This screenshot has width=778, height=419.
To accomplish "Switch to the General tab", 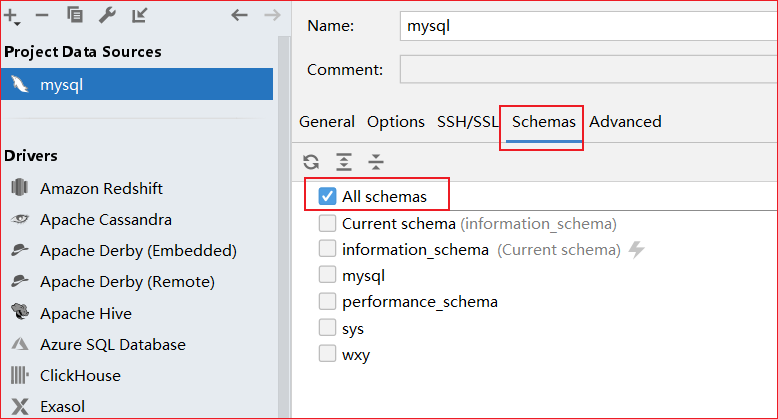I will pyautogui.click(x=327, y=122).
